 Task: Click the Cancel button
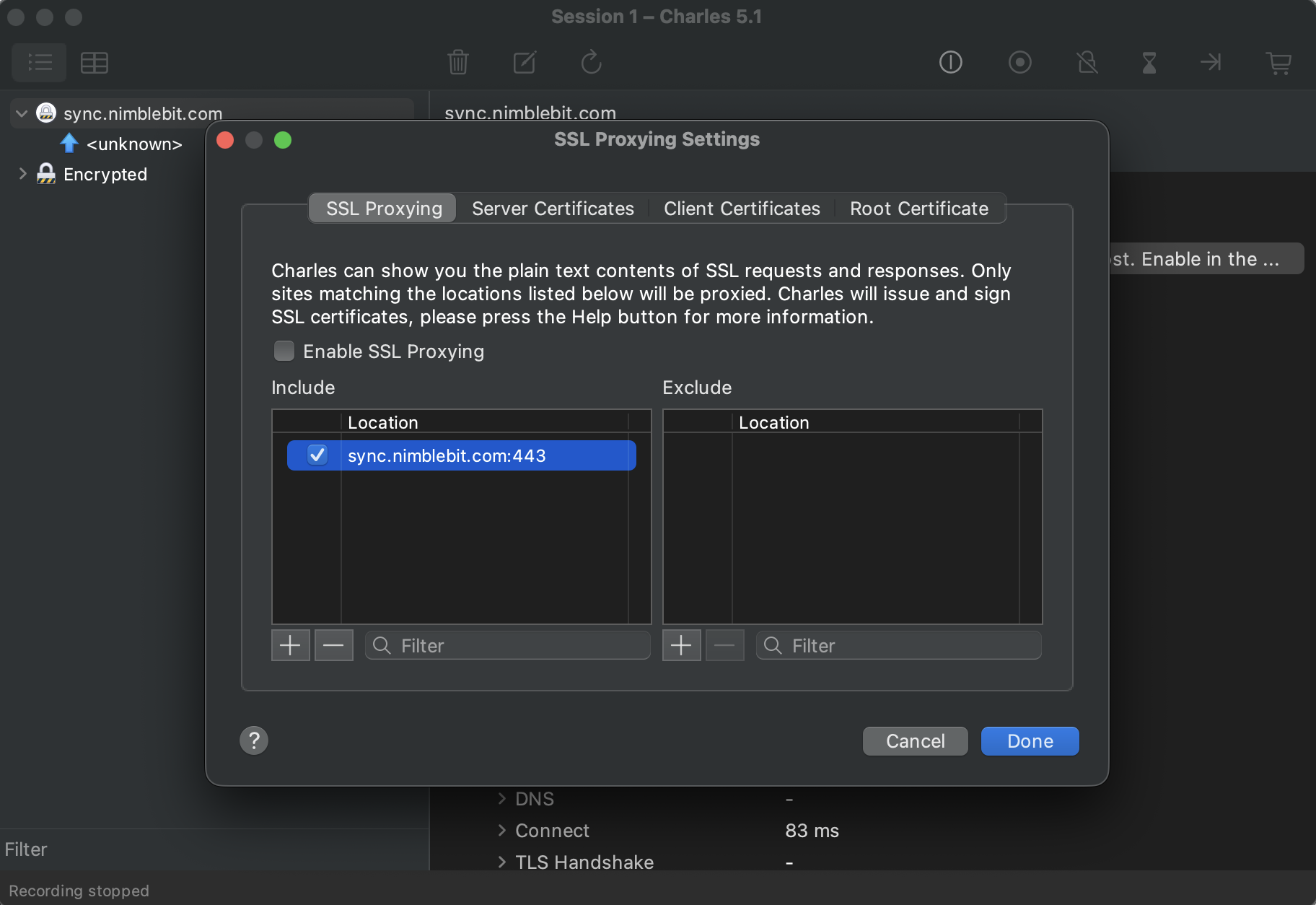915,741
